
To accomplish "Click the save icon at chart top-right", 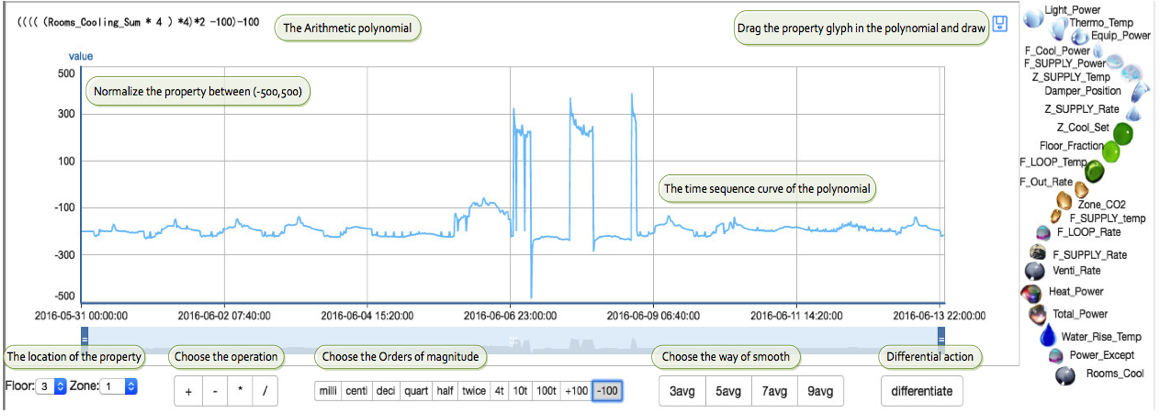I will [x=999, y=26].
